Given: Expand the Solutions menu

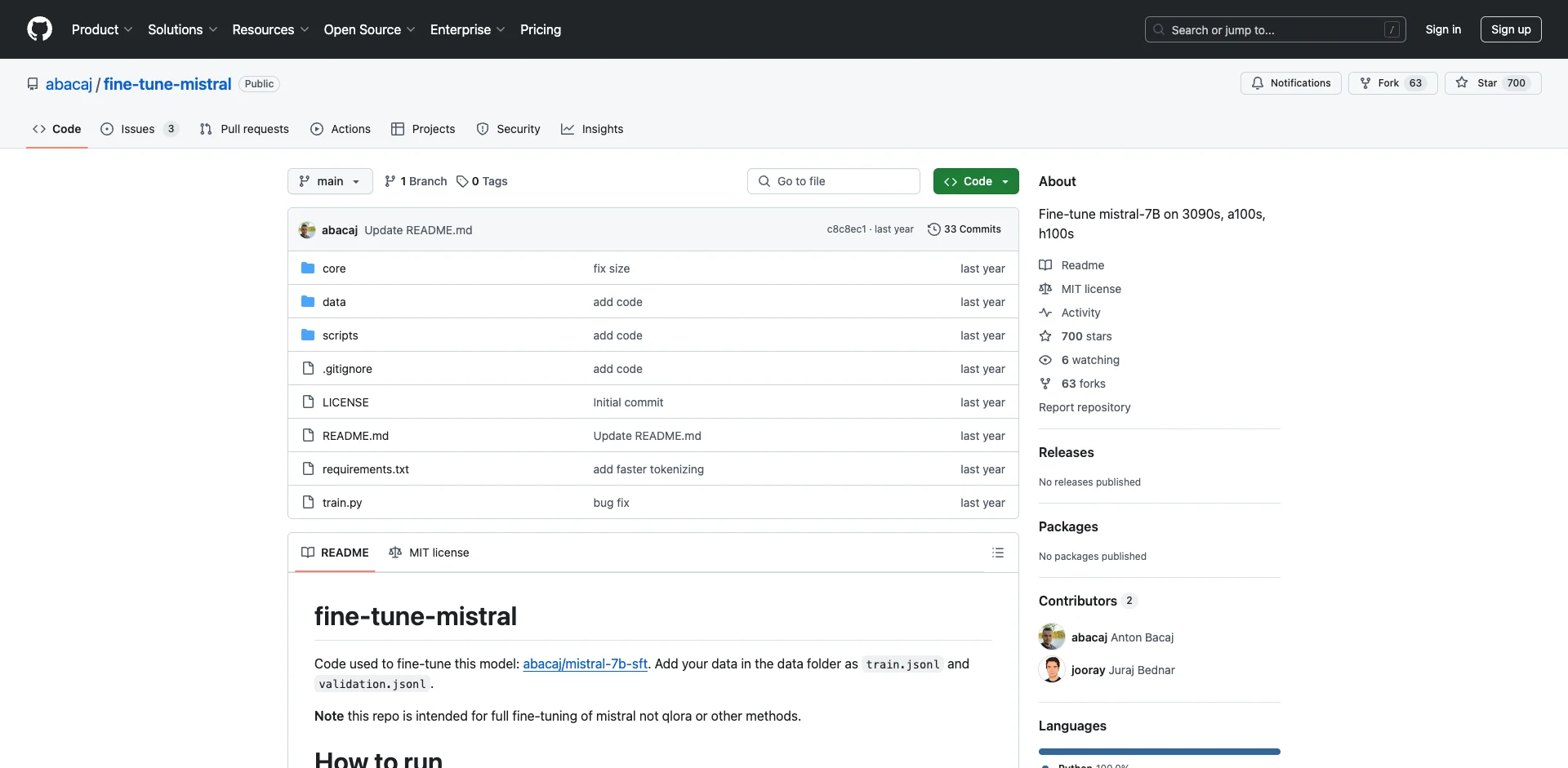Looking at the screenshot, I should click(x=182, y=29).
